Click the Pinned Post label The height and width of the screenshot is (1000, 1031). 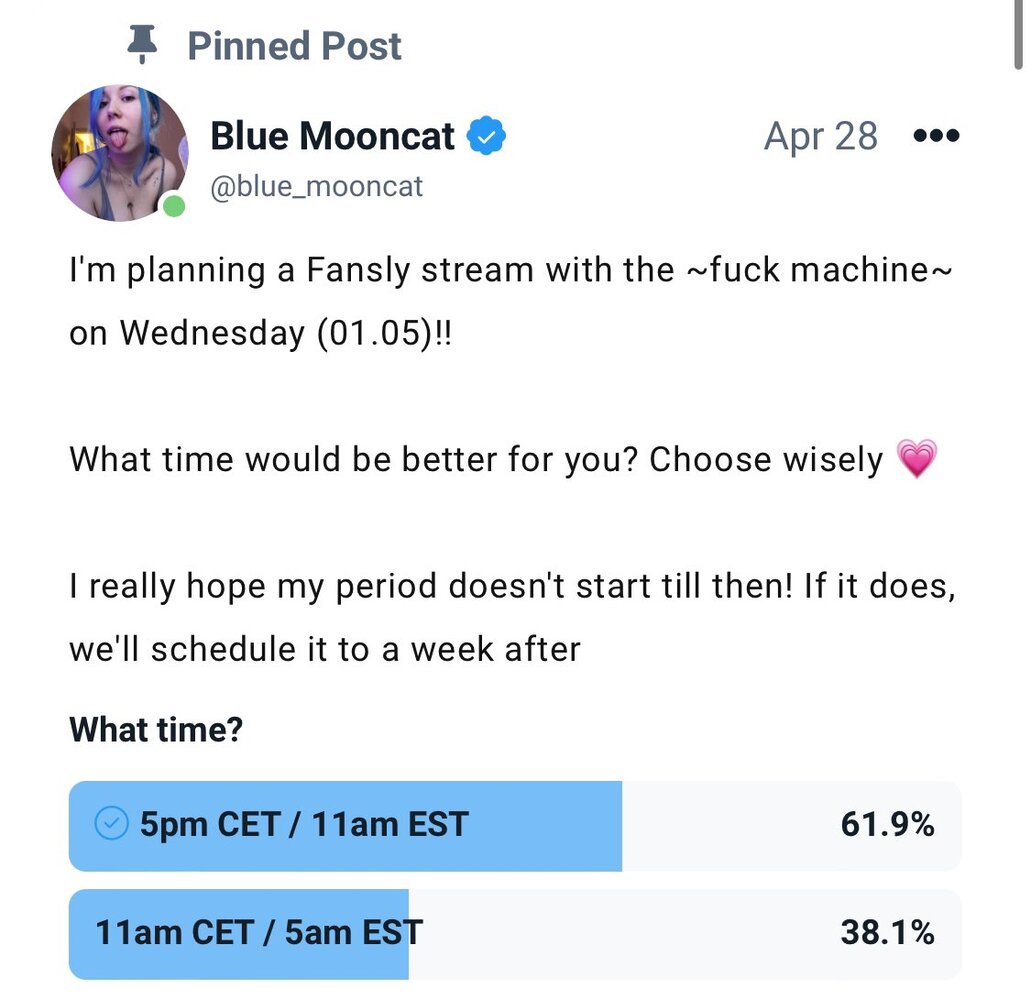tap(294, 45)
